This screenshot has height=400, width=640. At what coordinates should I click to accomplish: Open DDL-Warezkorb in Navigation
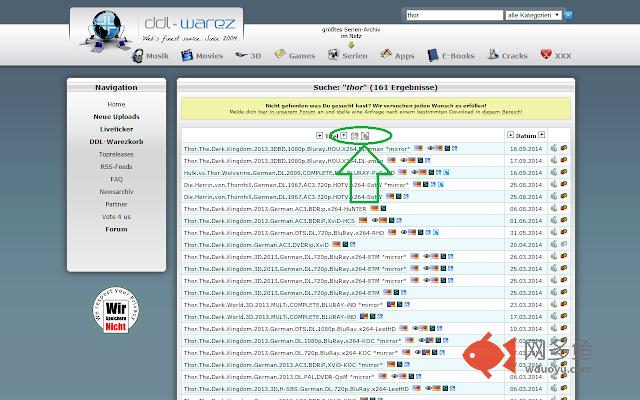(116, 142)
